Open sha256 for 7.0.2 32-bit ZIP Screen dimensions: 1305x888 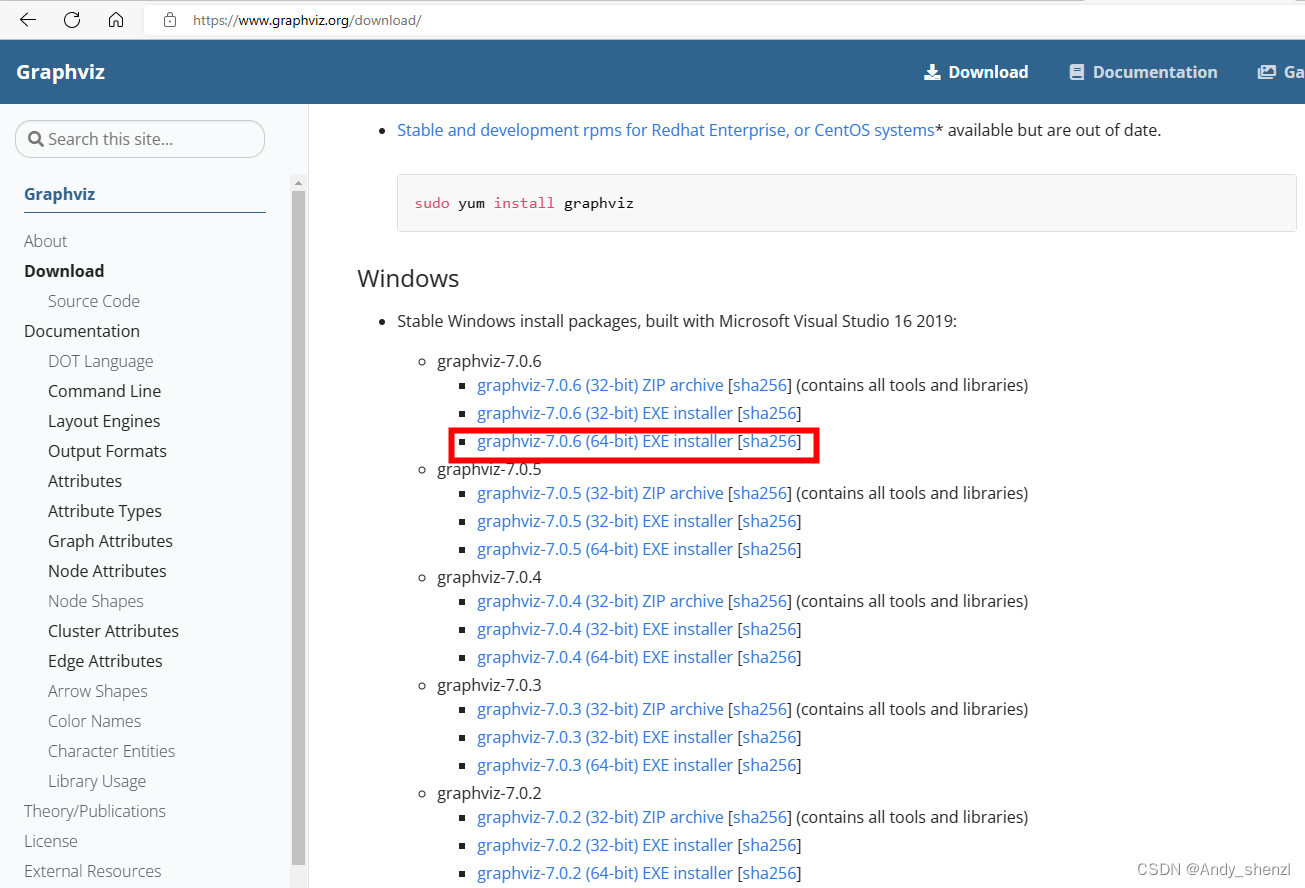(760, 817)
